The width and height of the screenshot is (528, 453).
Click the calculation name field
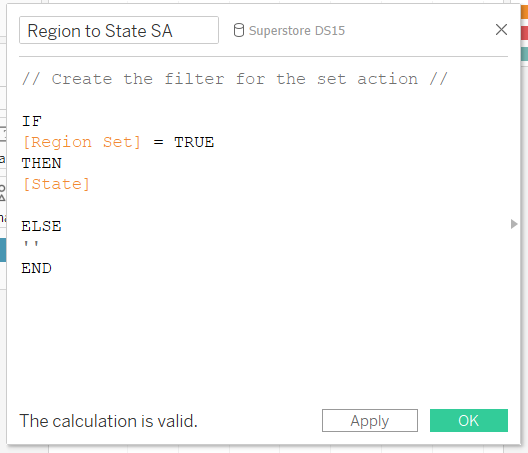pos(119,30)
